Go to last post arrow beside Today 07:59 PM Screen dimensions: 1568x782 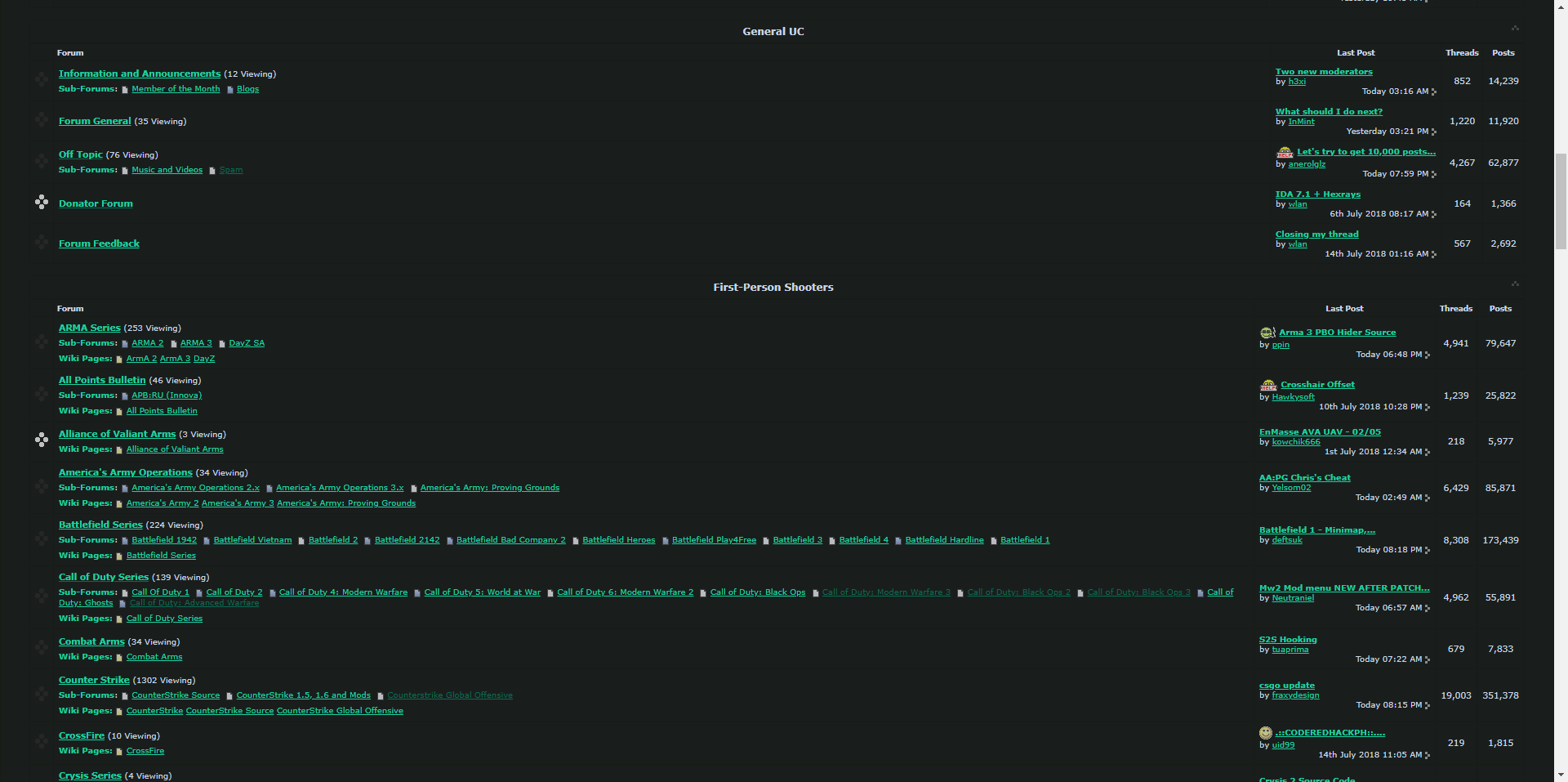(1434, 174)
